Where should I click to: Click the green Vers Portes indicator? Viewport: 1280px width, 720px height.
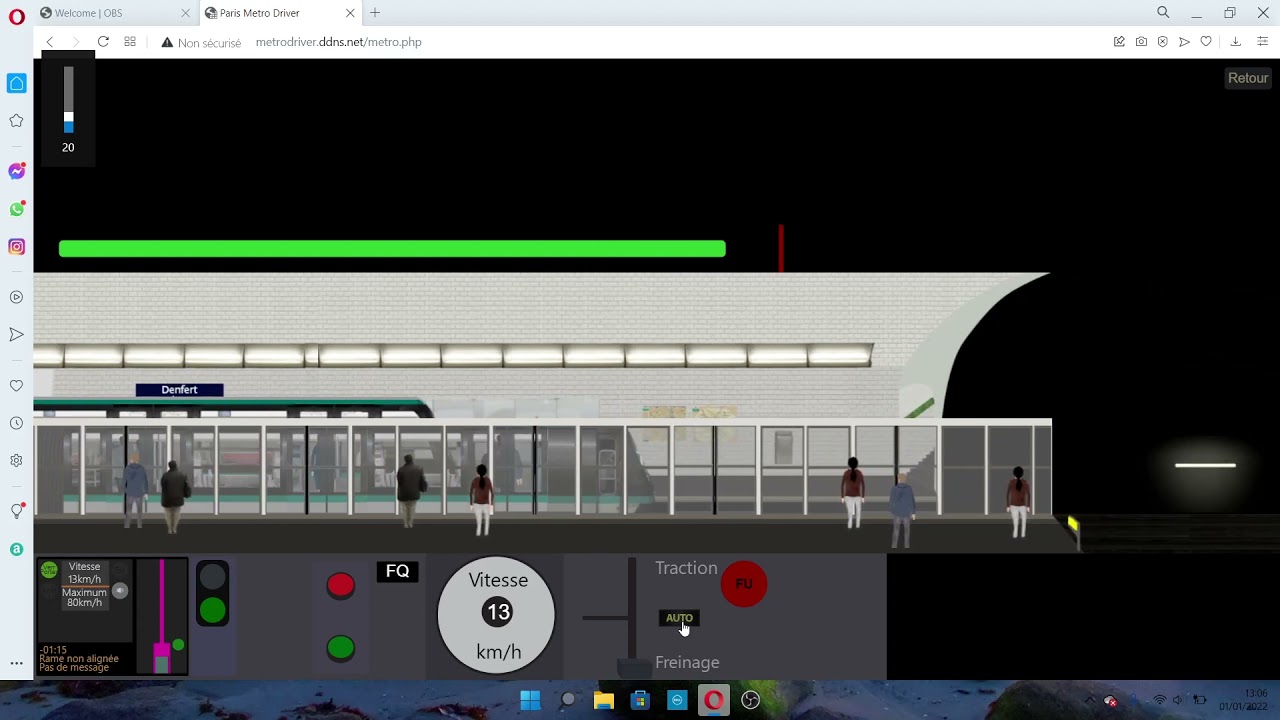pos(49,570)
